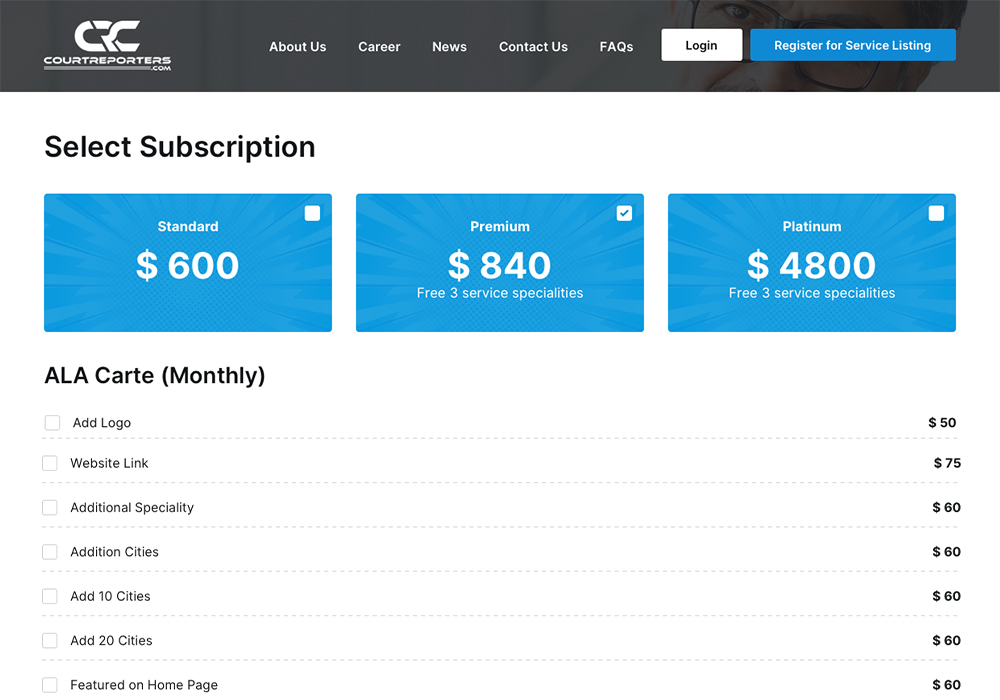Open the About Us page
The image size is (1000, 700).
pos(297,46)
